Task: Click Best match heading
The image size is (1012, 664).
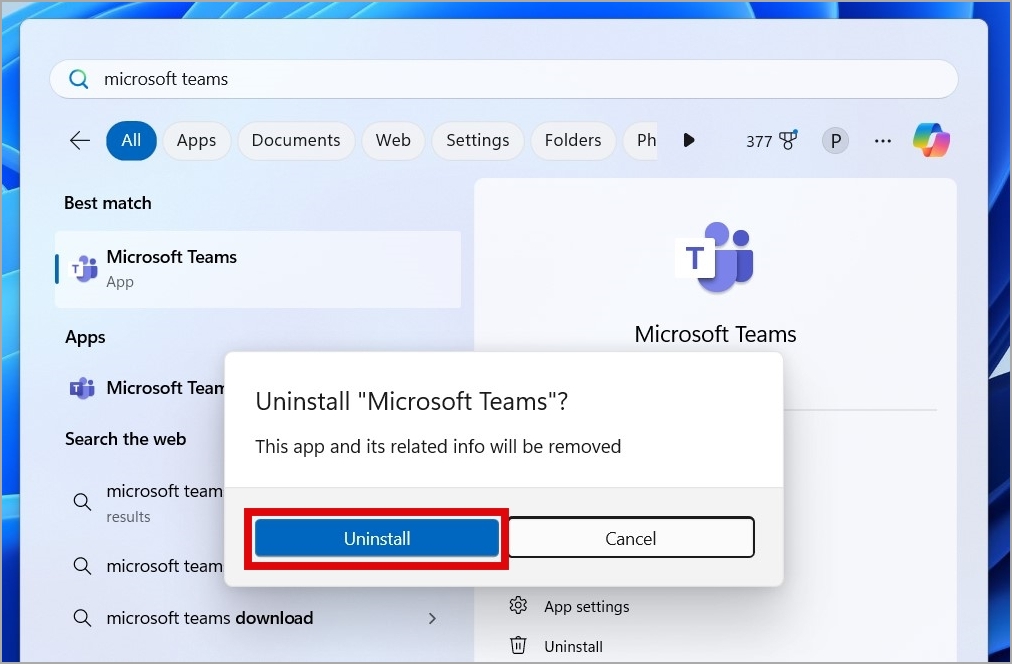Action: [108, 203]
